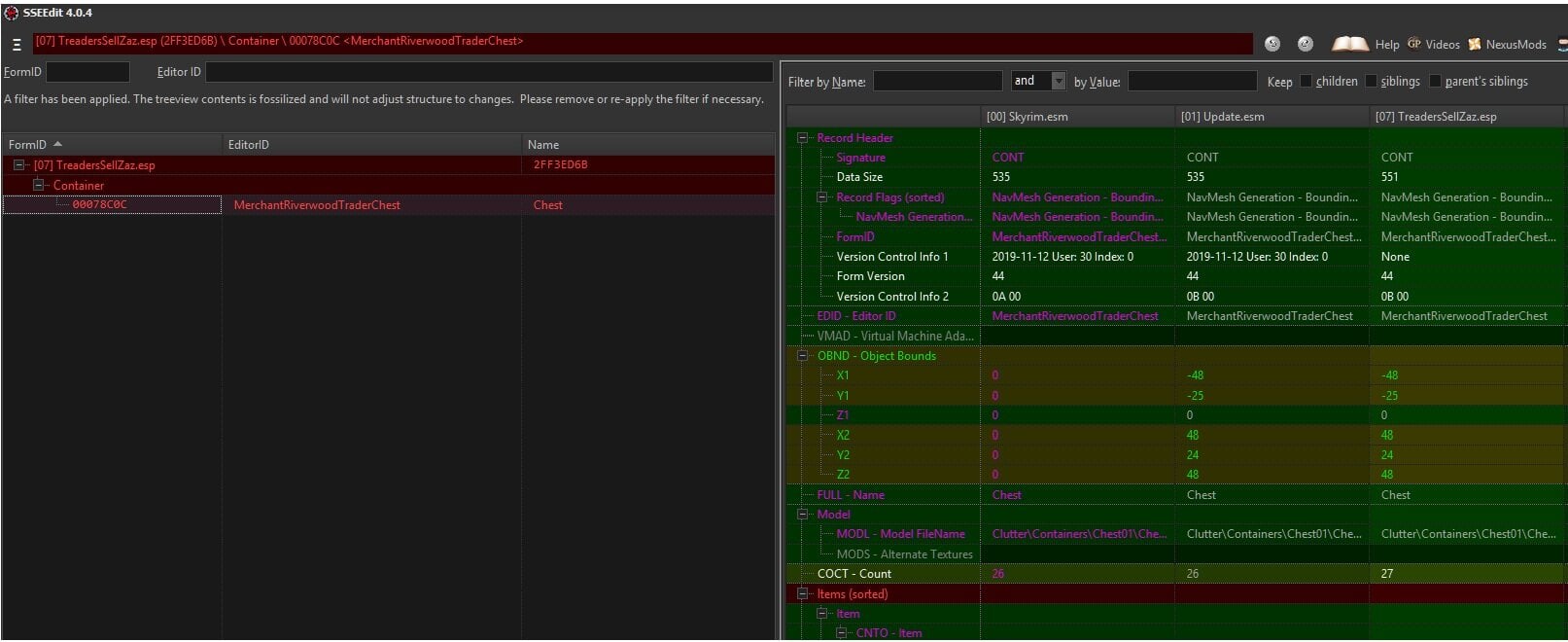Collapse the CNTO - Item node
1568x642 pixels.
(x=842, y=633)
